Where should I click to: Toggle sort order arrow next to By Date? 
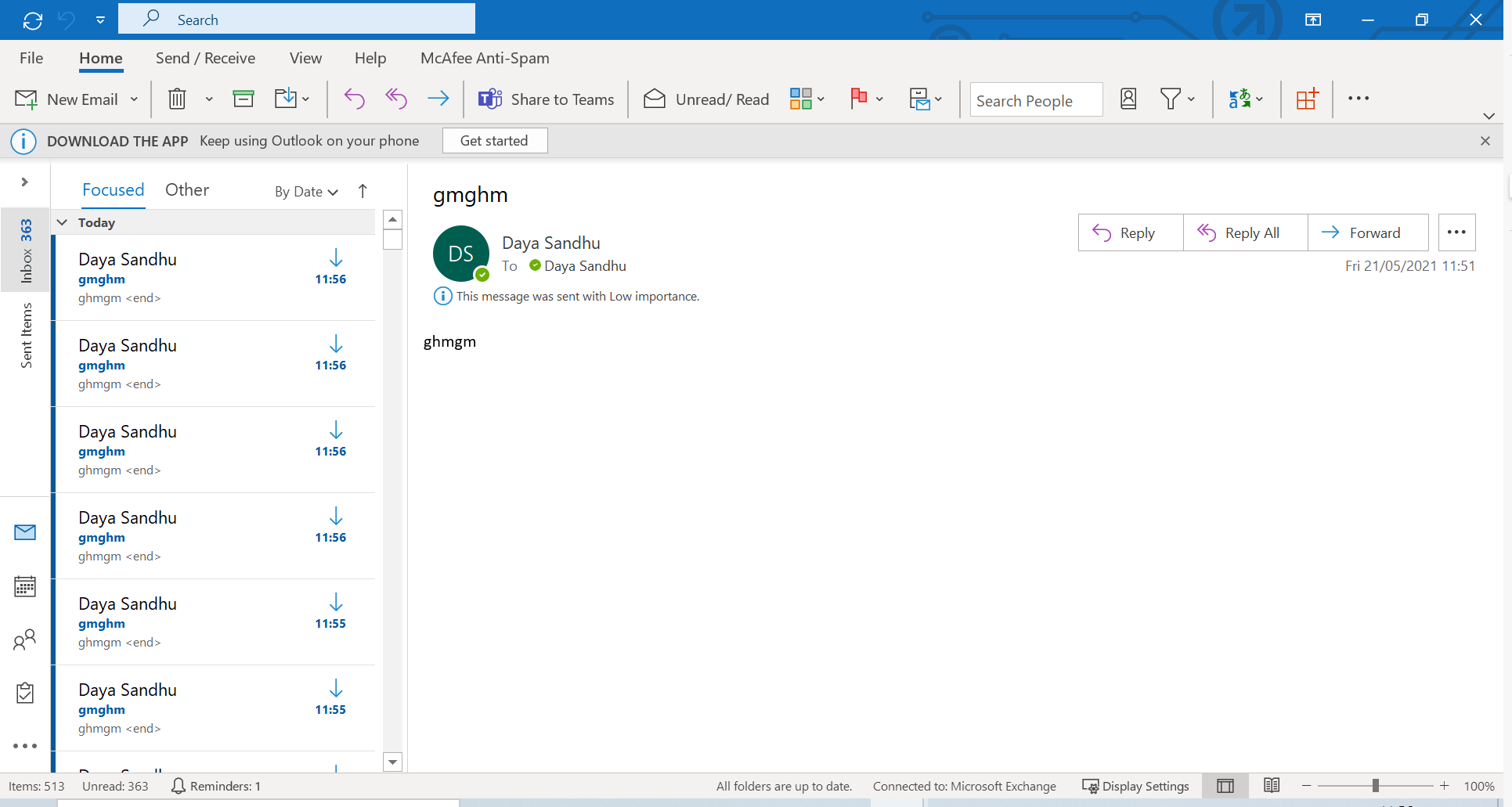pyautogui.click(x=363, y=191)
